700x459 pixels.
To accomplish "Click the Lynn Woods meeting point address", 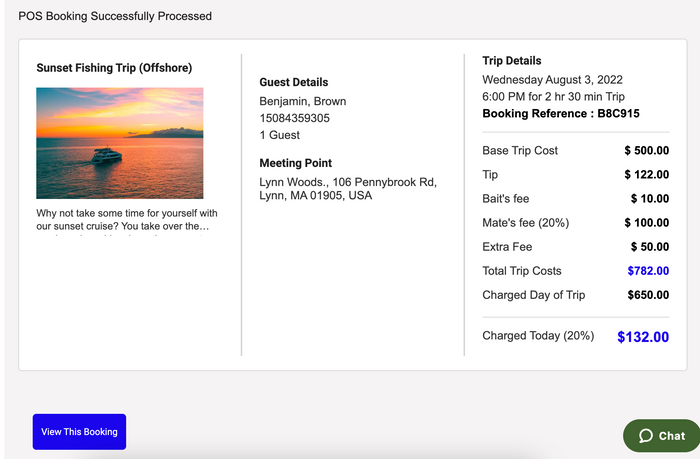I will (x=347, y=188).
